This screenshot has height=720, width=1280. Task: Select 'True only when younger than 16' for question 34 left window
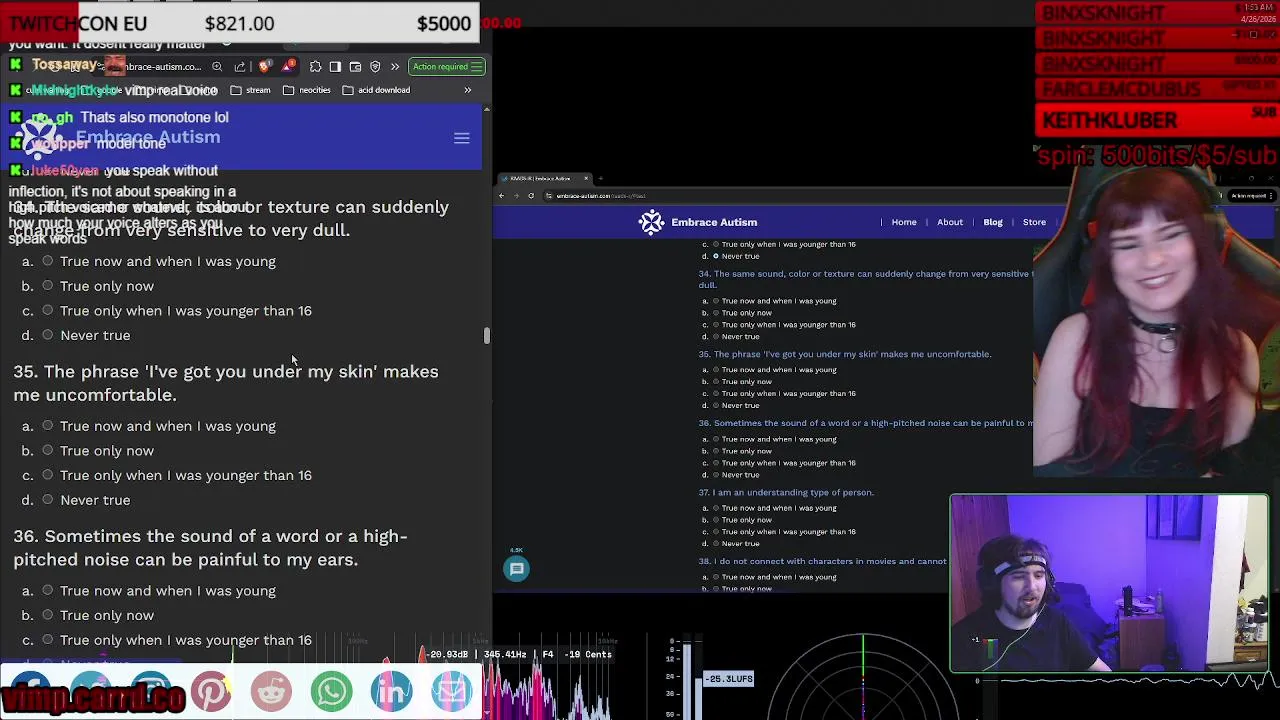pos(47,310)
